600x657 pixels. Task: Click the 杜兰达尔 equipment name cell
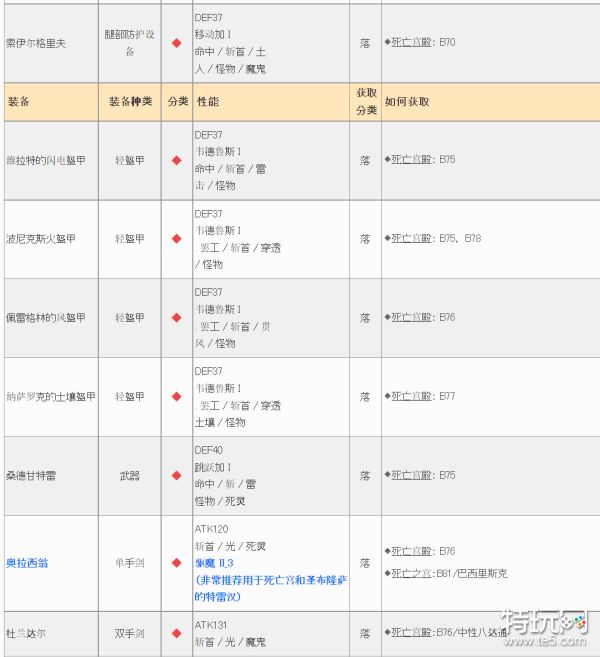[25, 633]
